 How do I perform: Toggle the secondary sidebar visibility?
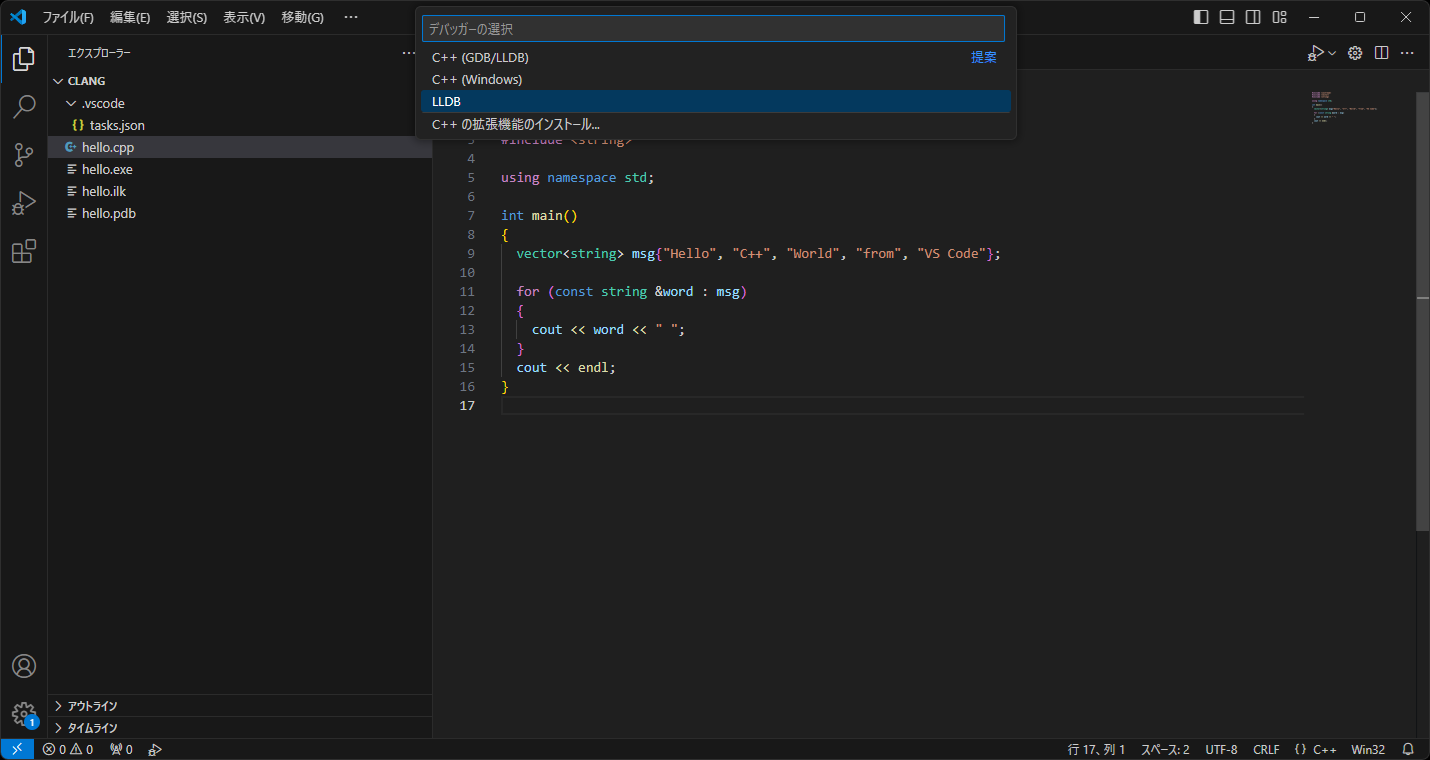(x=1252, y=17)
